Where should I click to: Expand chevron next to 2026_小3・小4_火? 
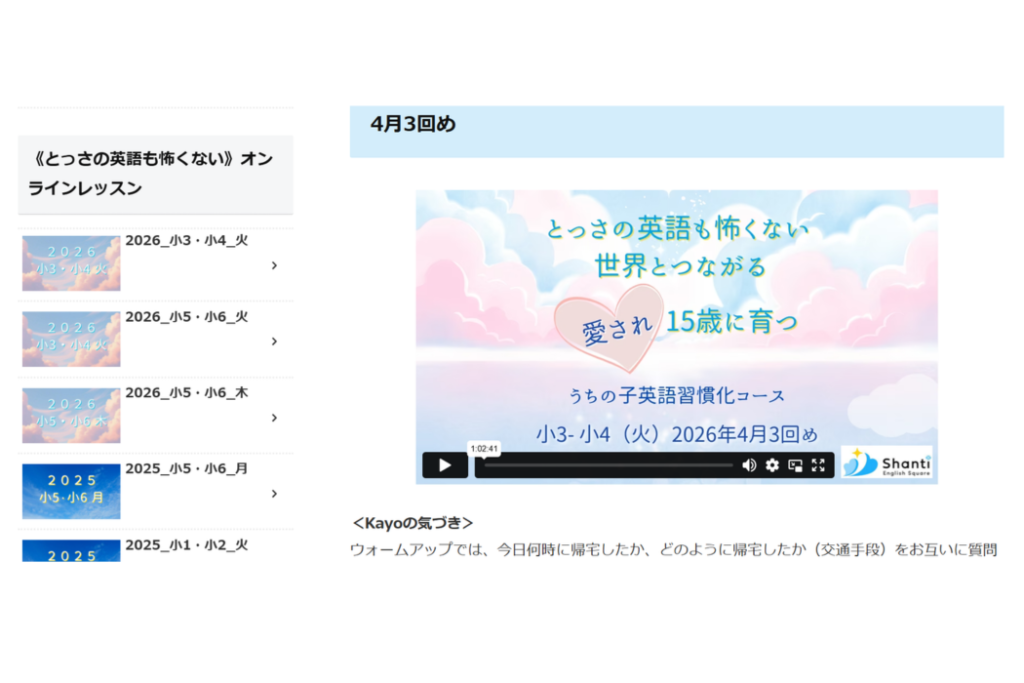(274, 266)
